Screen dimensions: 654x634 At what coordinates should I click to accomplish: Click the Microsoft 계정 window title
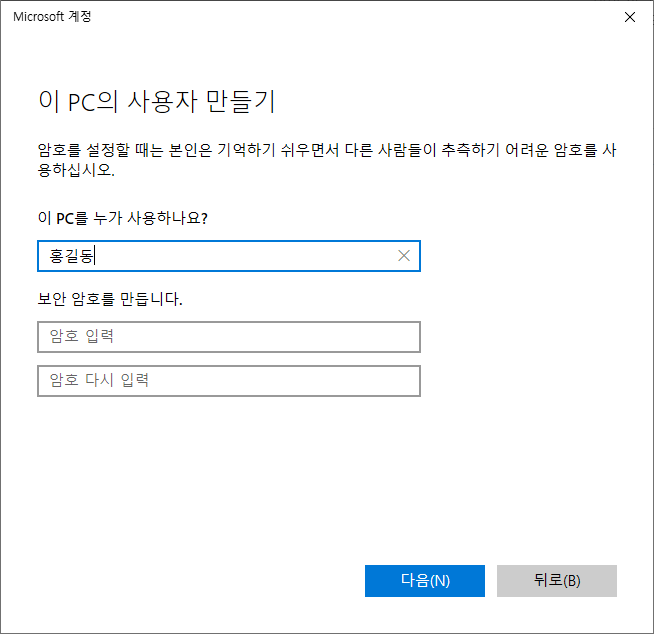point(52,17)
